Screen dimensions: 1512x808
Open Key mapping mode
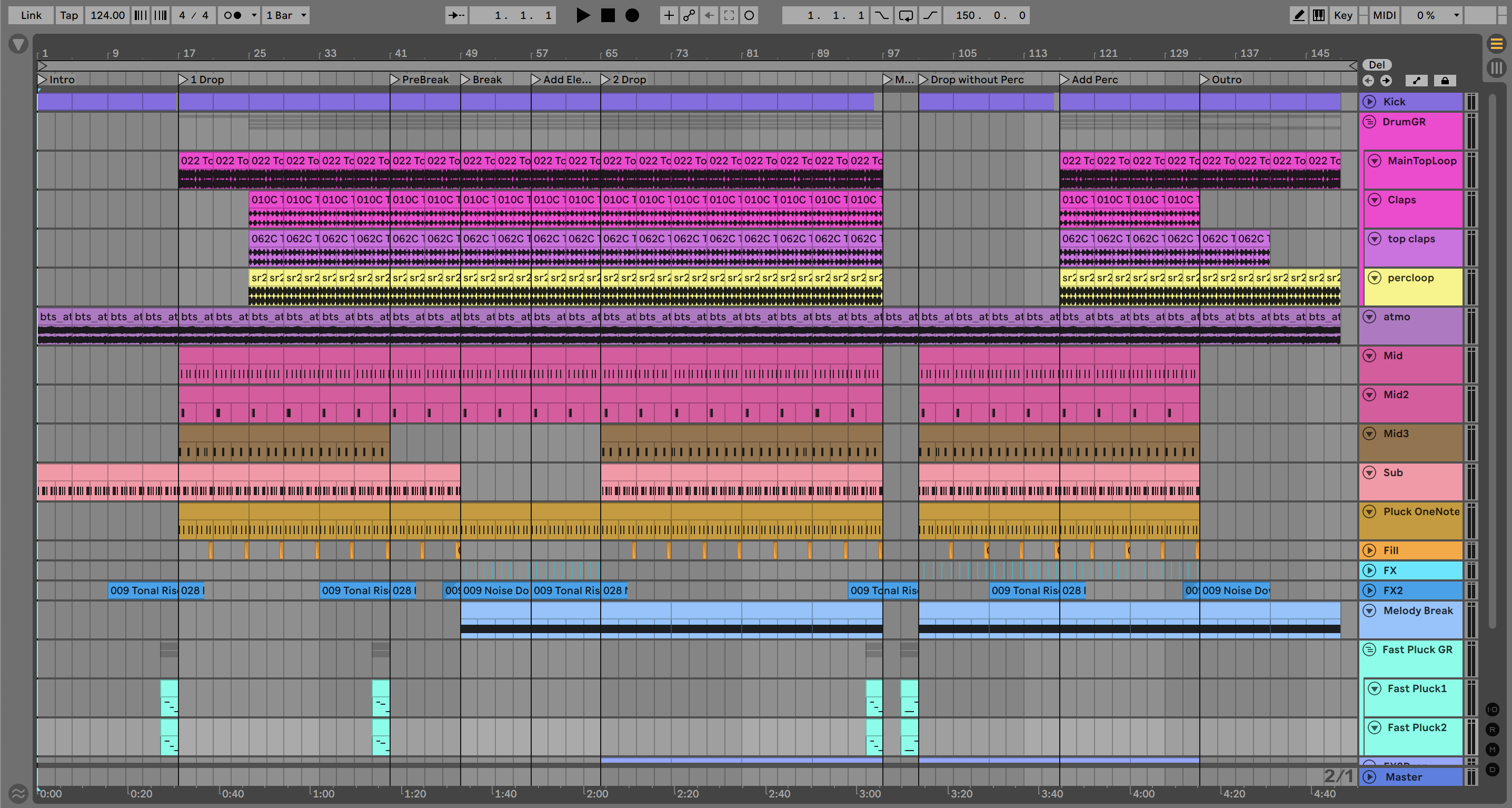pyautogui.click(x=1342, y=15)
